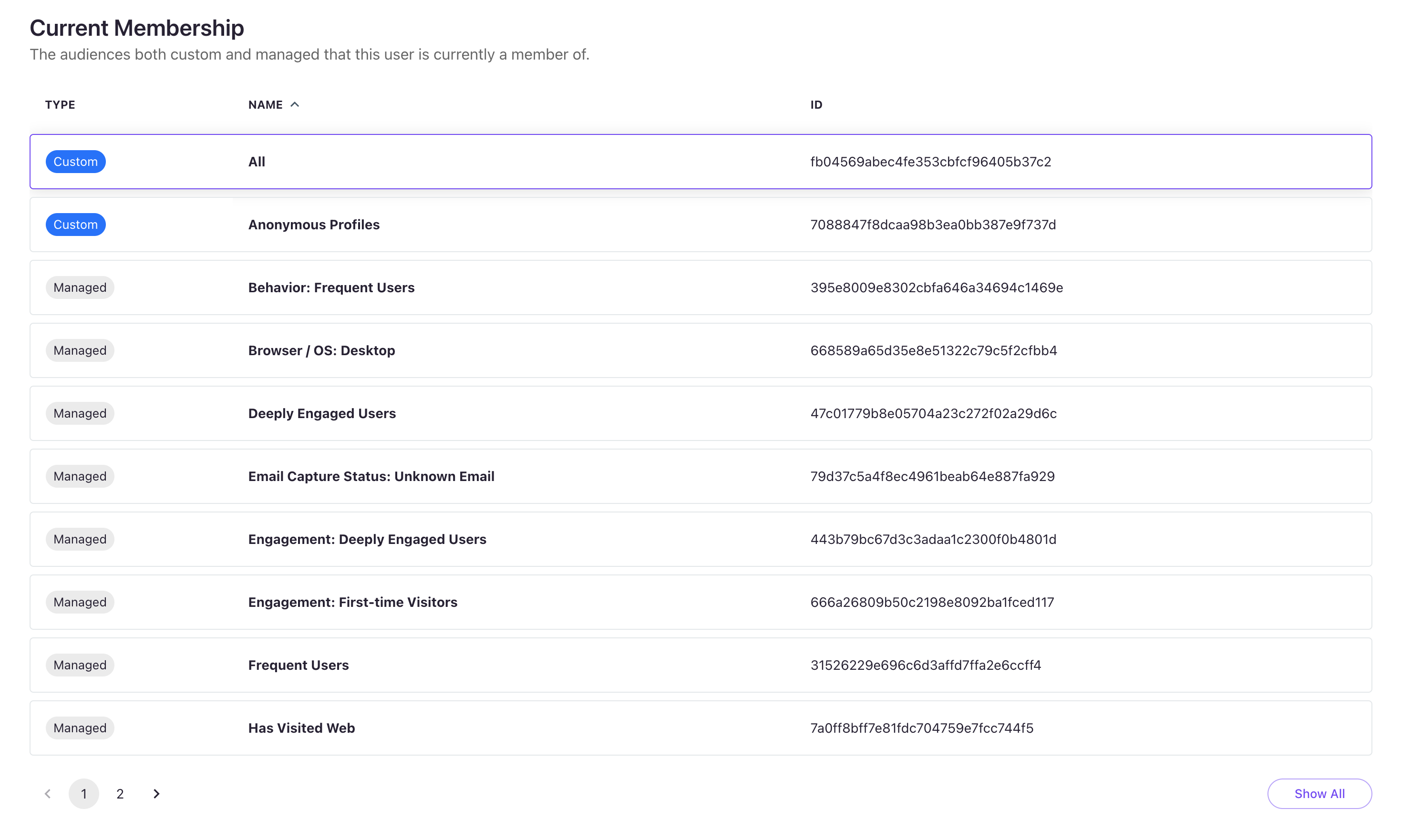Click ID 7a0ff8bff7e81fdc704759e7fcc744f5

click(922, 728)
